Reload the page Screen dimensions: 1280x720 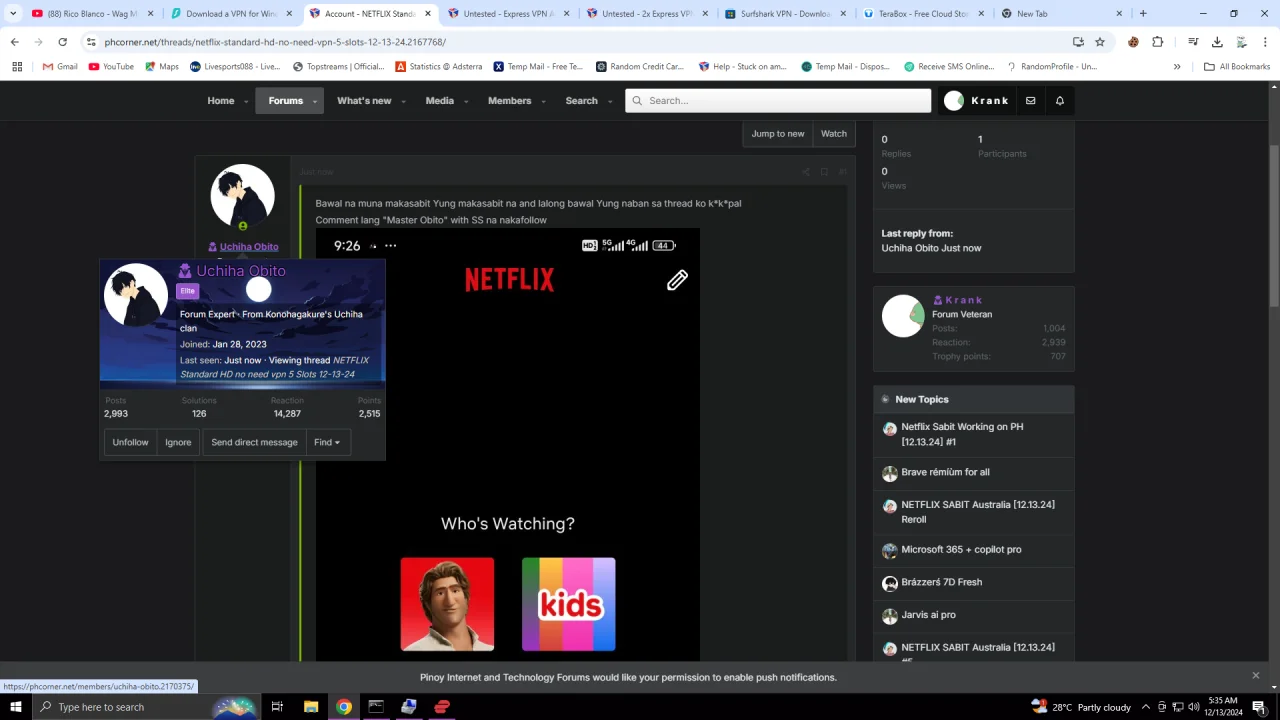coord(62,42)
